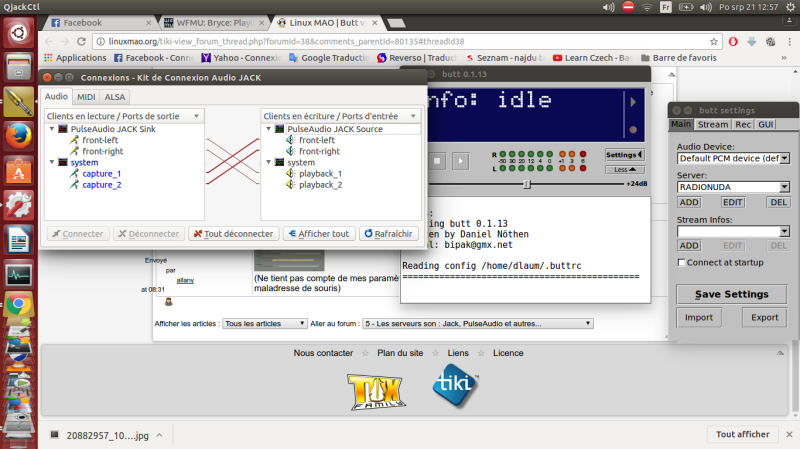800x449 pixels.
Task: Click the arrow on butt display edge
Action: point(633,102)
